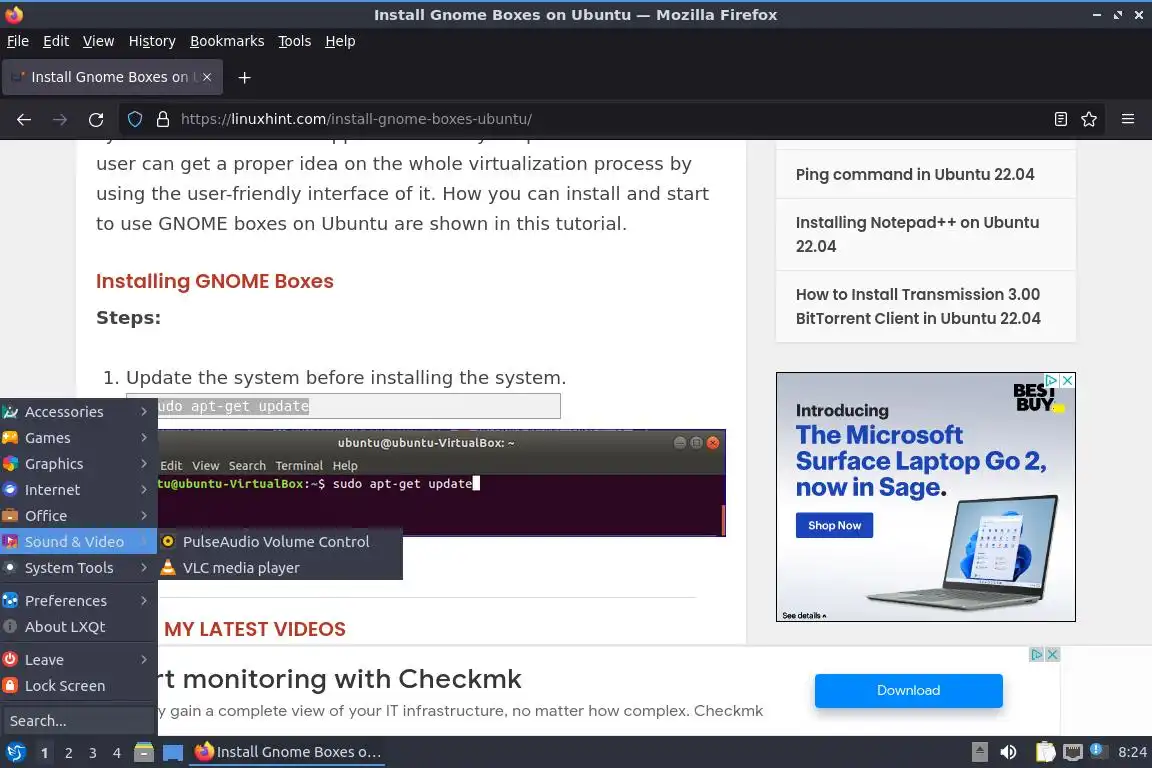
Task: Close the Best Buy ad
Action: click(1068, 380)
